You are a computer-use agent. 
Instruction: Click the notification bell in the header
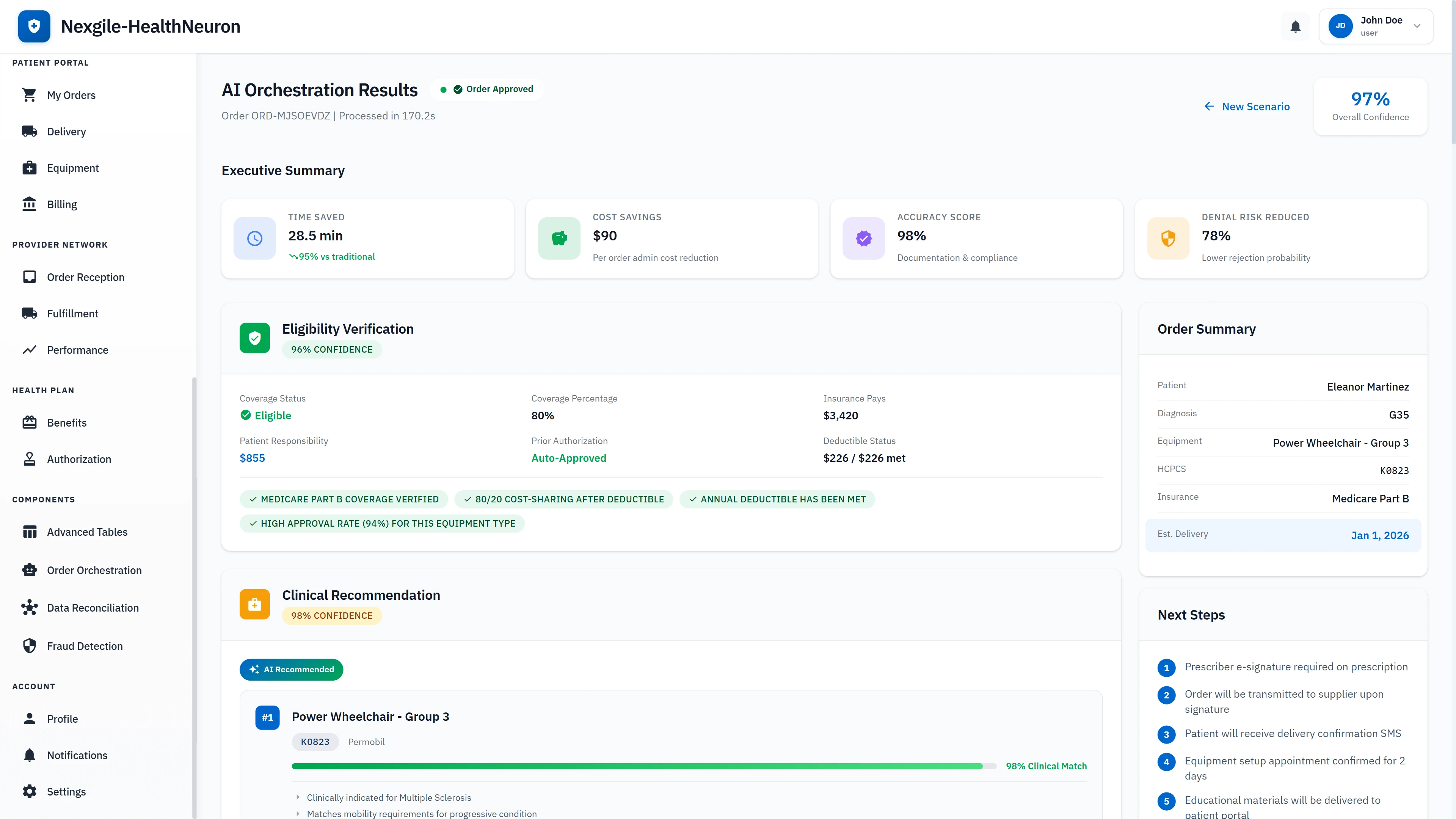[1295, 26]
